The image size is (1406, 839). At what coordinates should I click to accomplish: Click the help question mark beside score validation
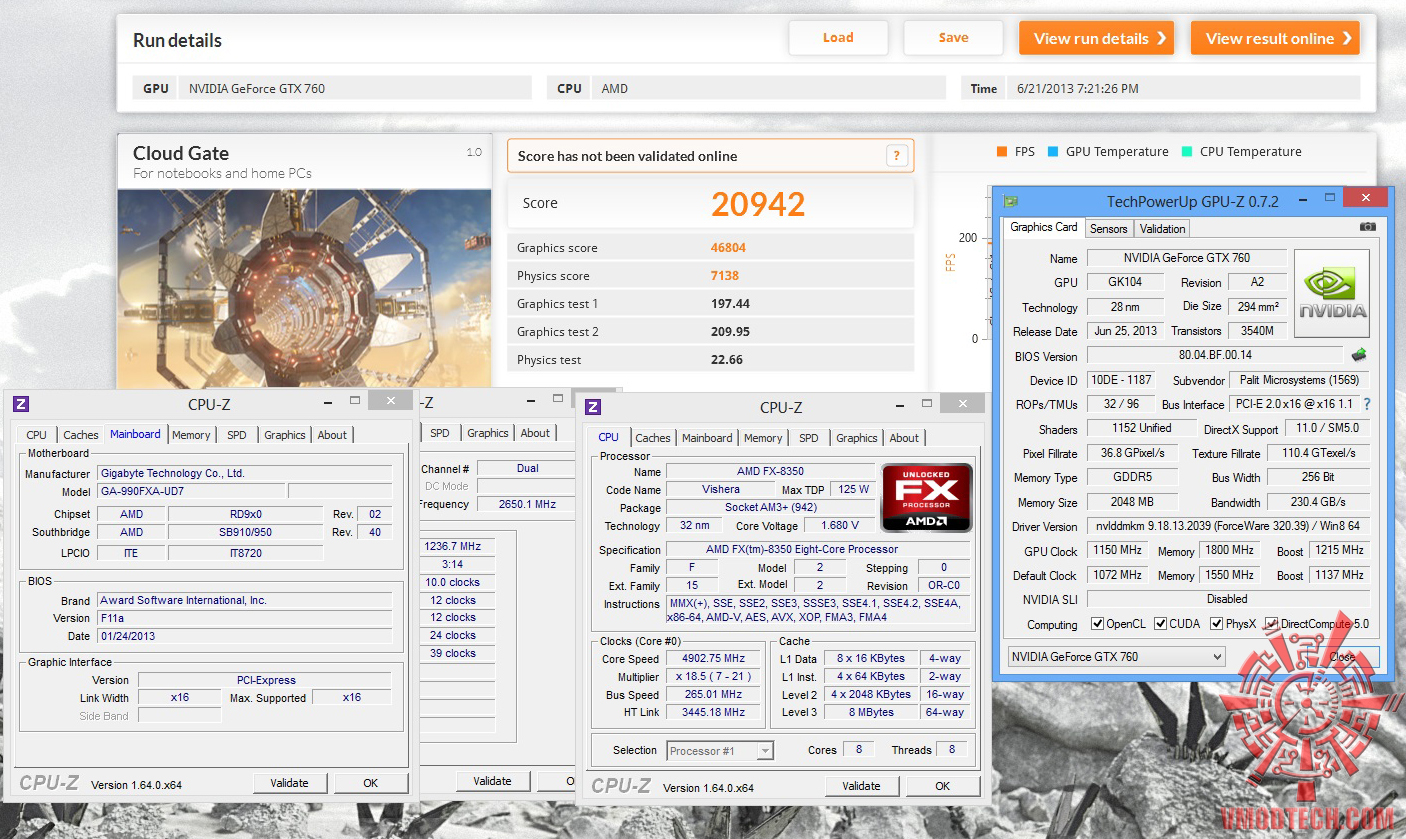pyautogui.click(x=896, y=156)
